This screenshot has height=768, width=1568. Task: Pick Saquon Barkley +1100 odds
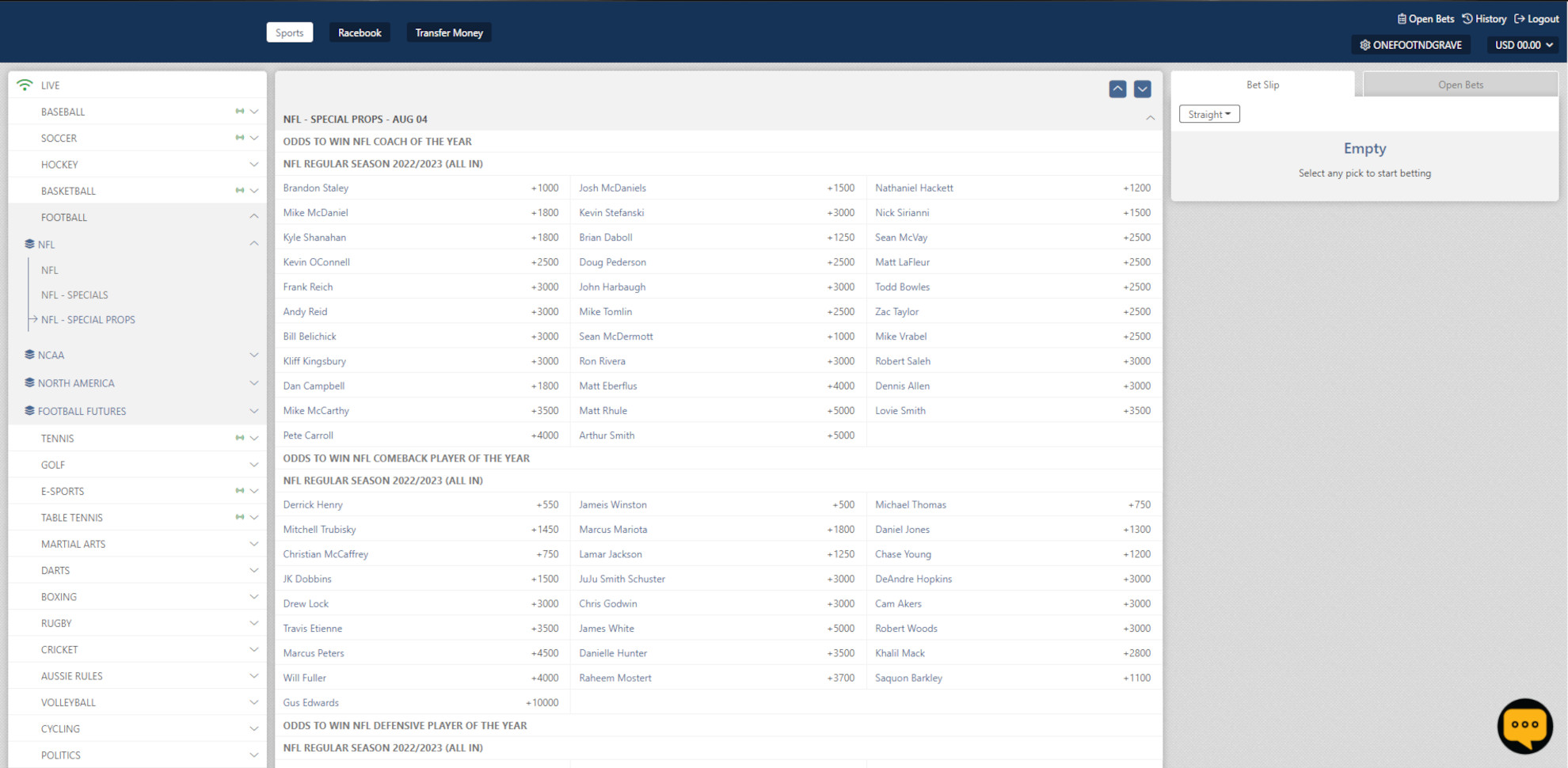point(1013,678)
